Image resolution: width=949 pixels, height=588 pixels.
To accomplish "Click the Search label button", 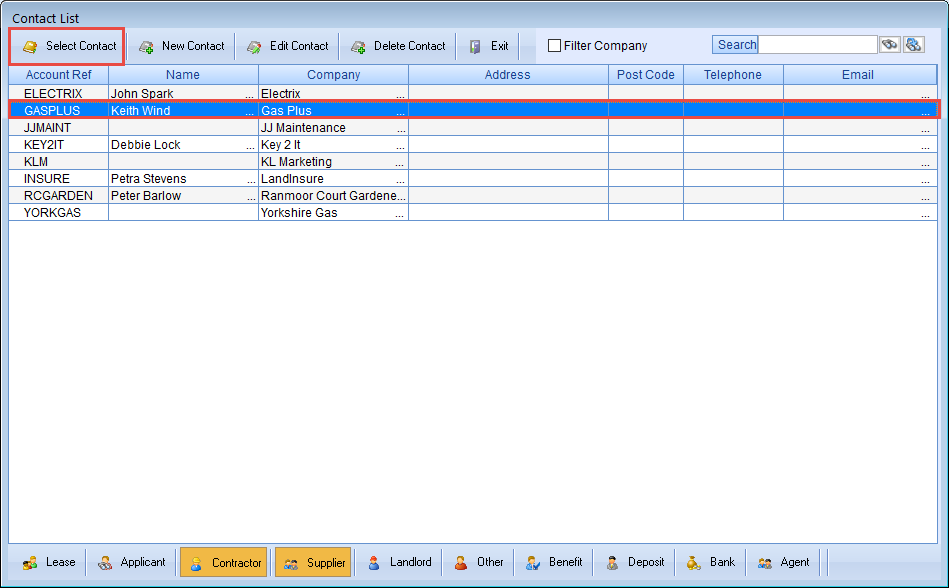I will point(735,45).
